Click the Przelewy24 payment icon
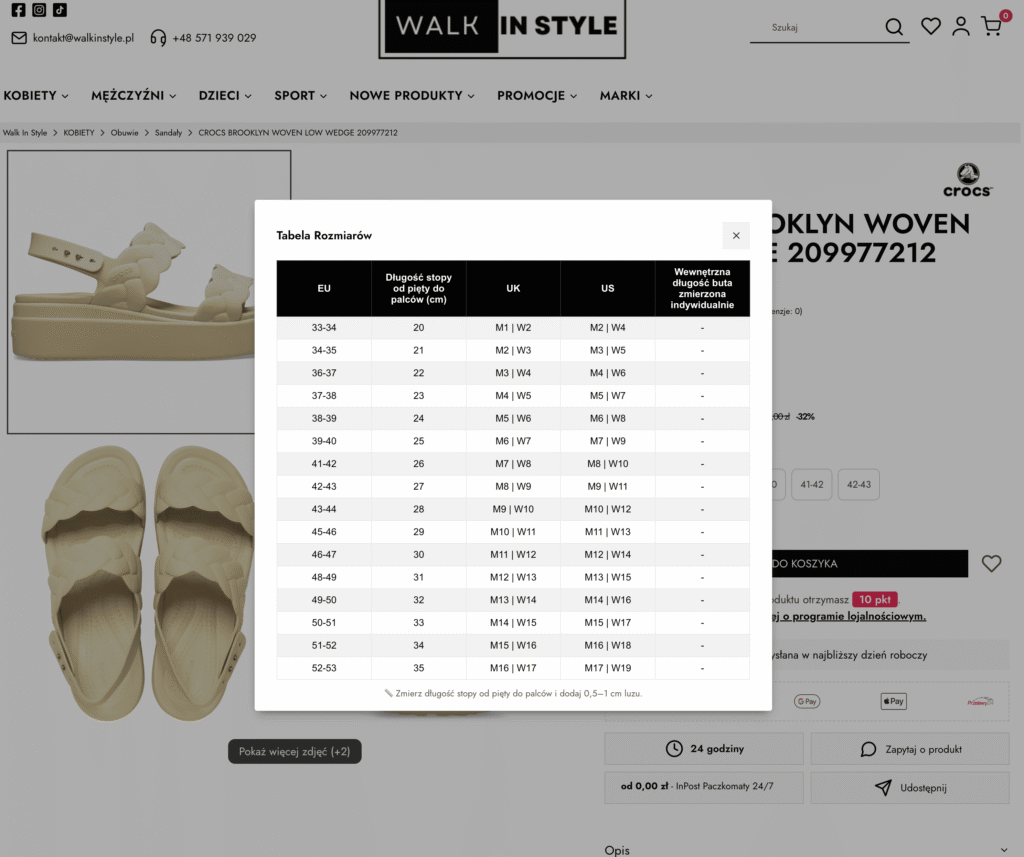The width and height of the screenshot is (1024, 857). (980, 702)
